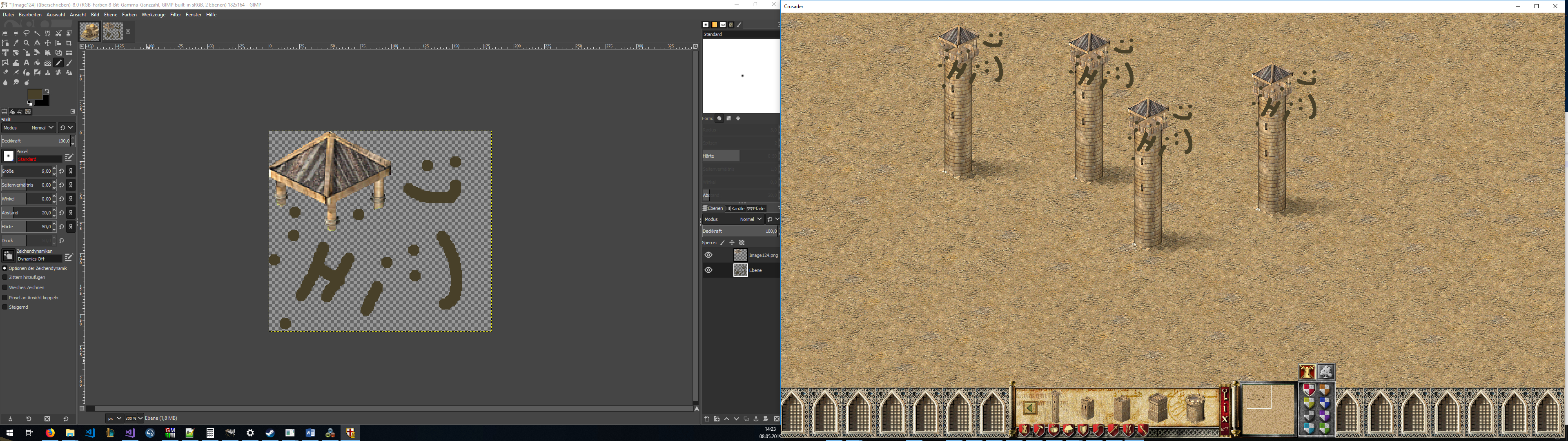The image size is (1568, 441).
Task: Delete the selected layer
Action: [x=776, y=419]
